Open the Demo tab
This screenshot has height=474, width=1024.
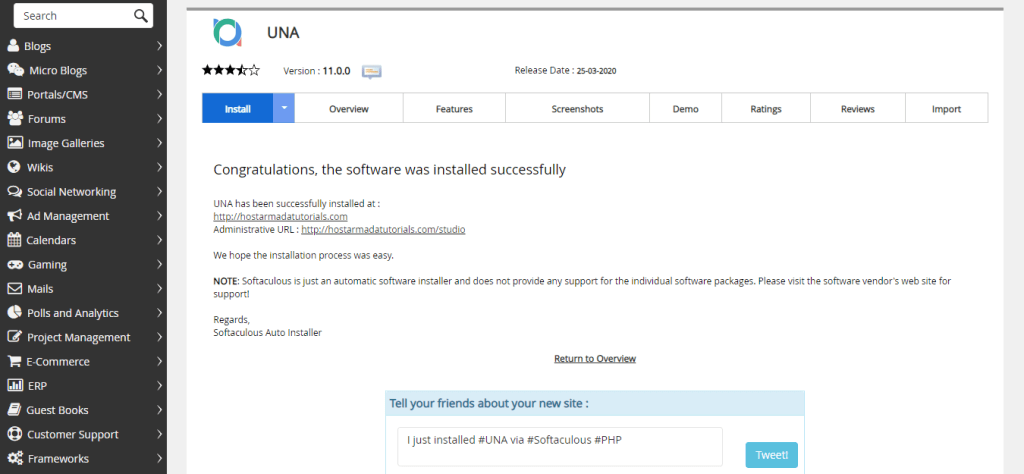686,108
